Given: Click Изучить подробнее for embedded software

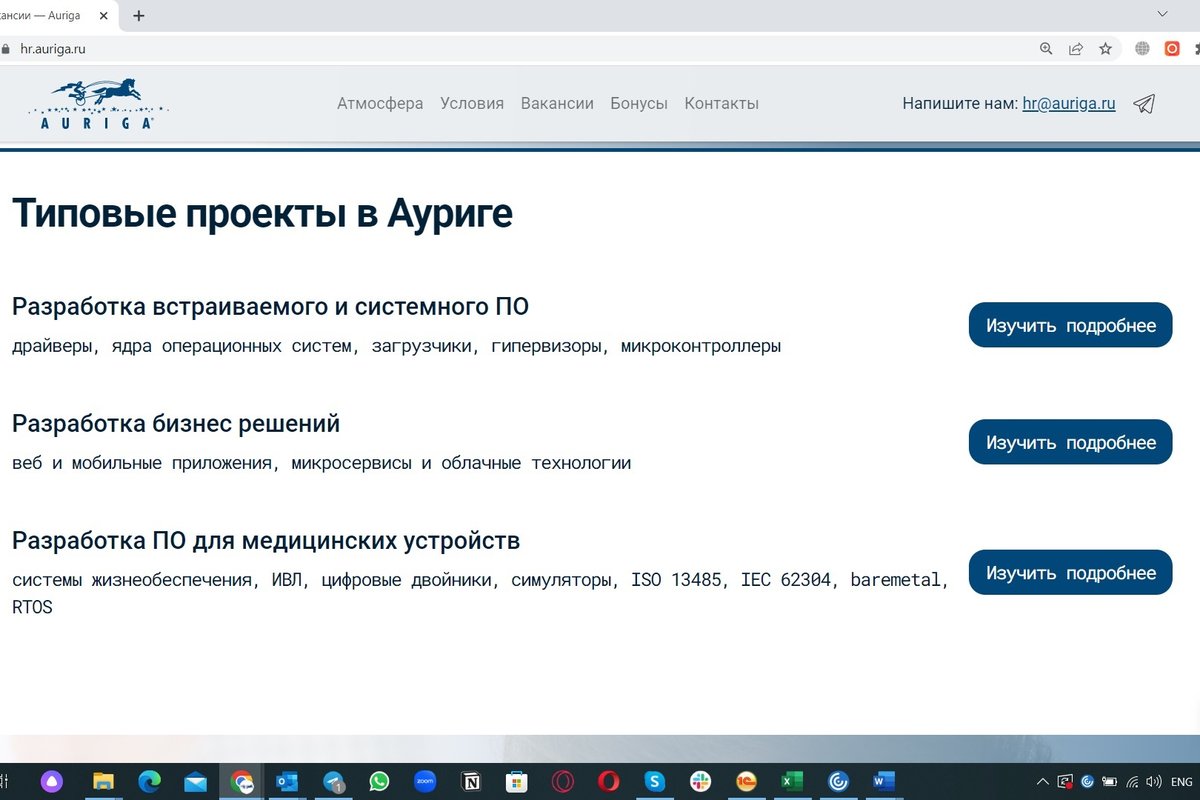Looking at the screenshot, I should (1070, 325).
